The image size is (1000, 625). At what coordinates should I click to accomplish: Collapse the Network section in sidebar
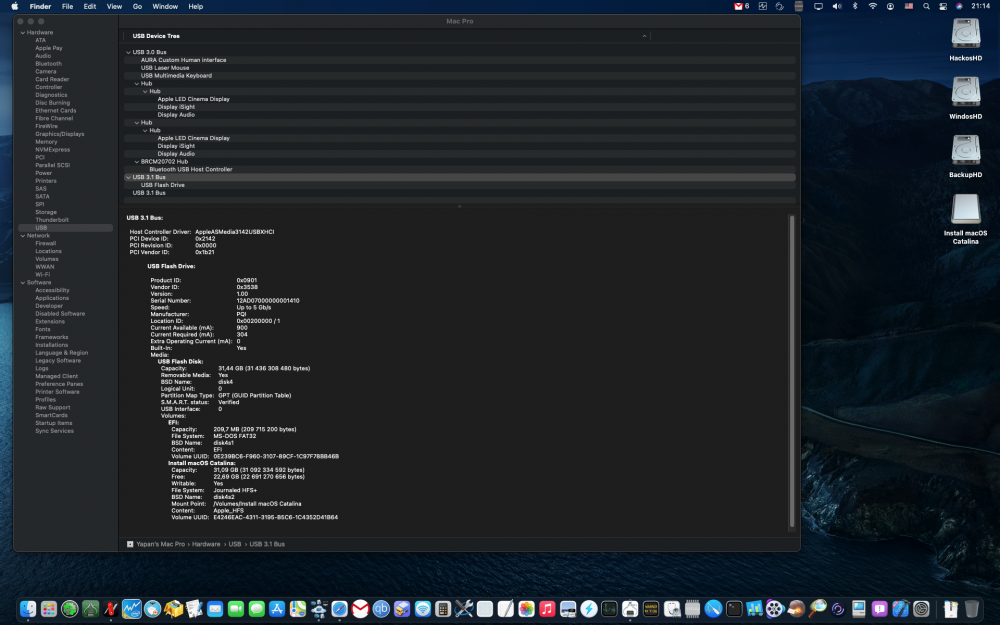coord(23,236)
